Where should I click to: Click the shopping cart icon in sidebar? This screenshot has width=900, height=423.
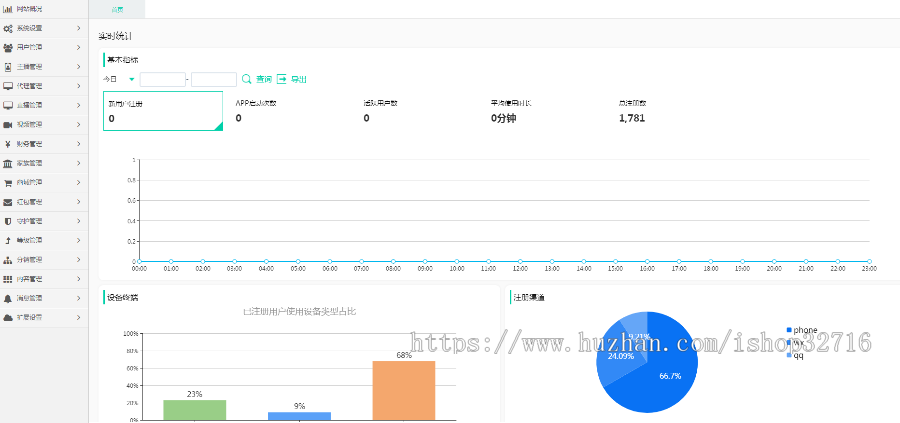tap(8, 183)
